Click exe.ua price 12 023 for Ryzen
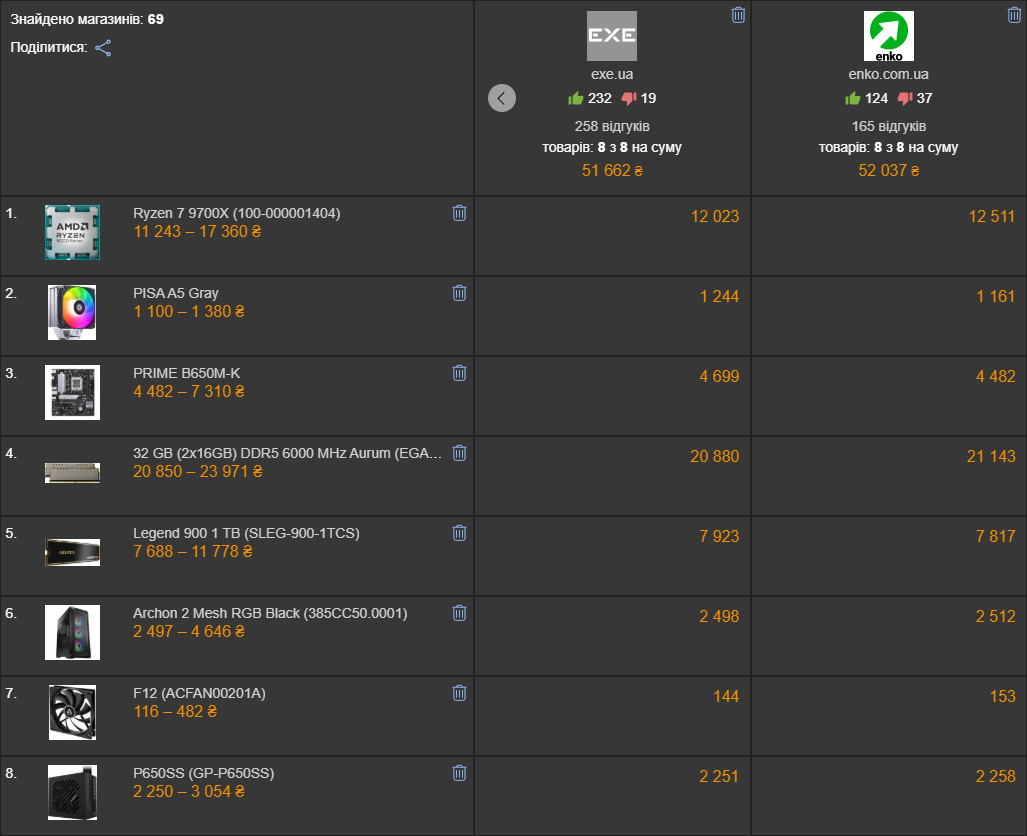This screenshot has width=1027, height=836. pos(715,216)
